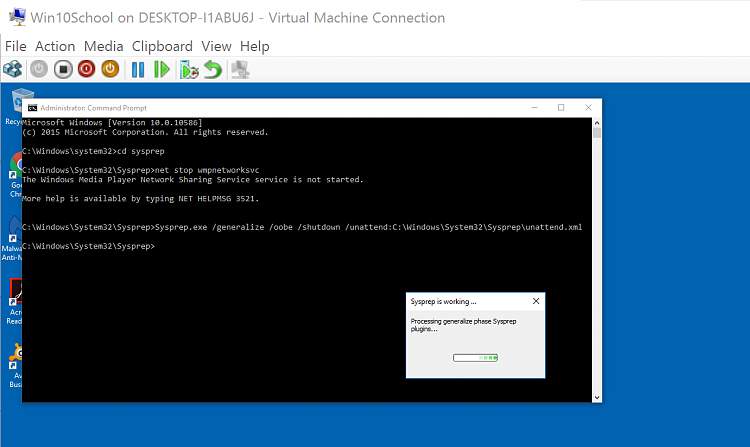Revert the VM with green arrow icon

(212, 69)
